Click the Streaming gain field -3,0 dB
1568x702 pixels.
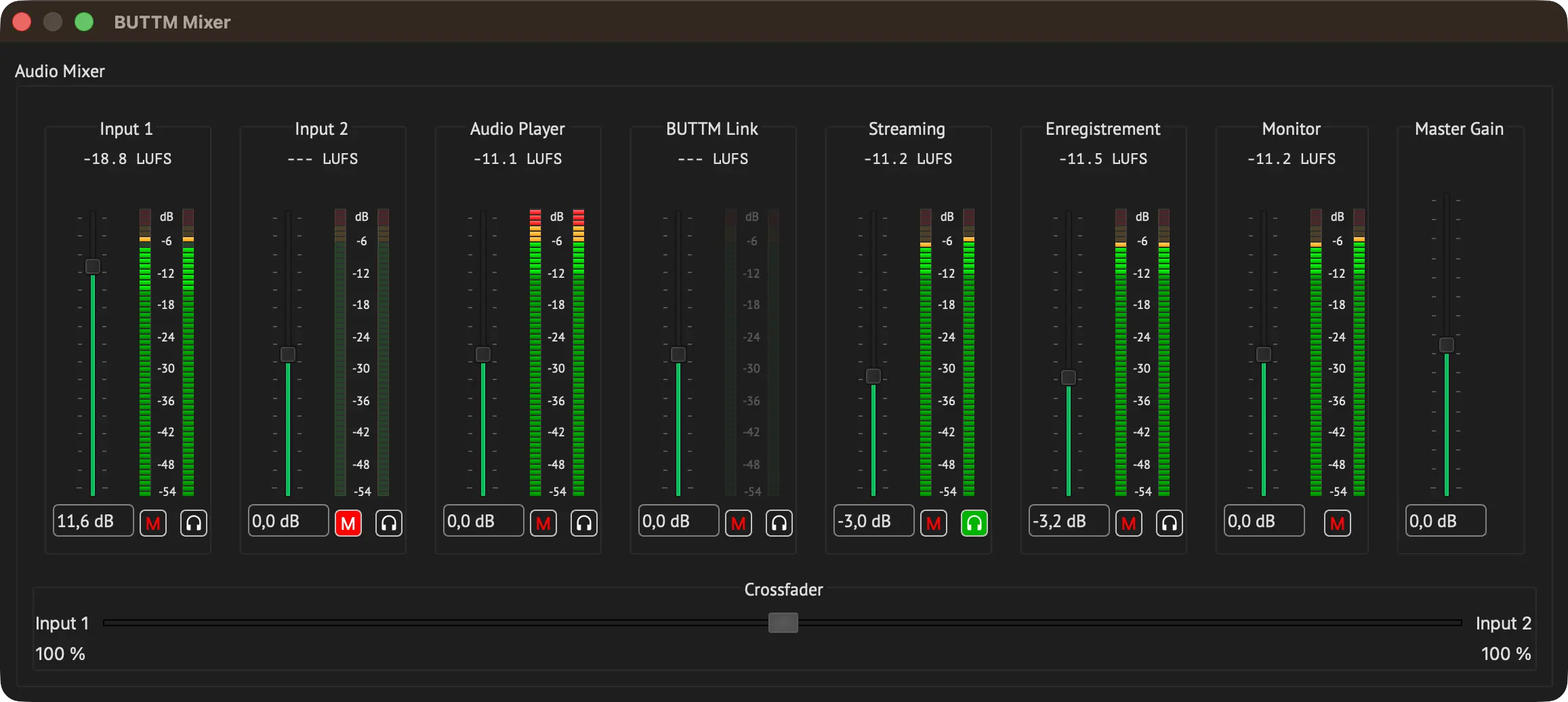pos(874,520)
